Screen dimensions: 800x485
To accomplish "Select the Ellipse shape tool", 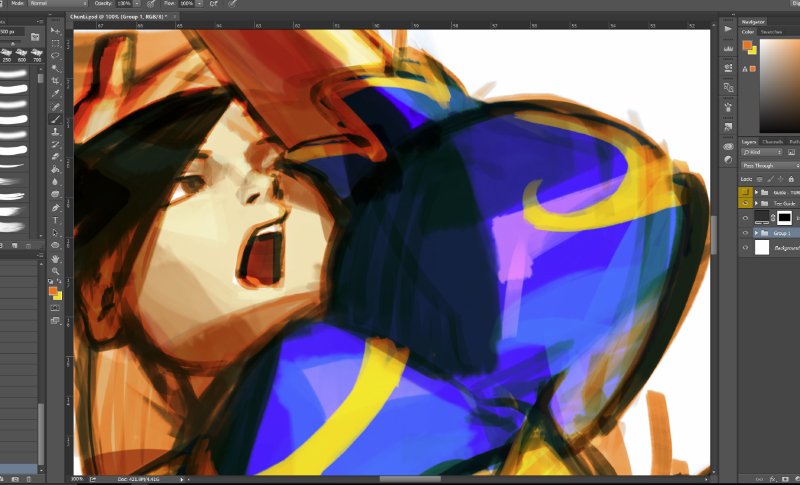I will (55, 245).
